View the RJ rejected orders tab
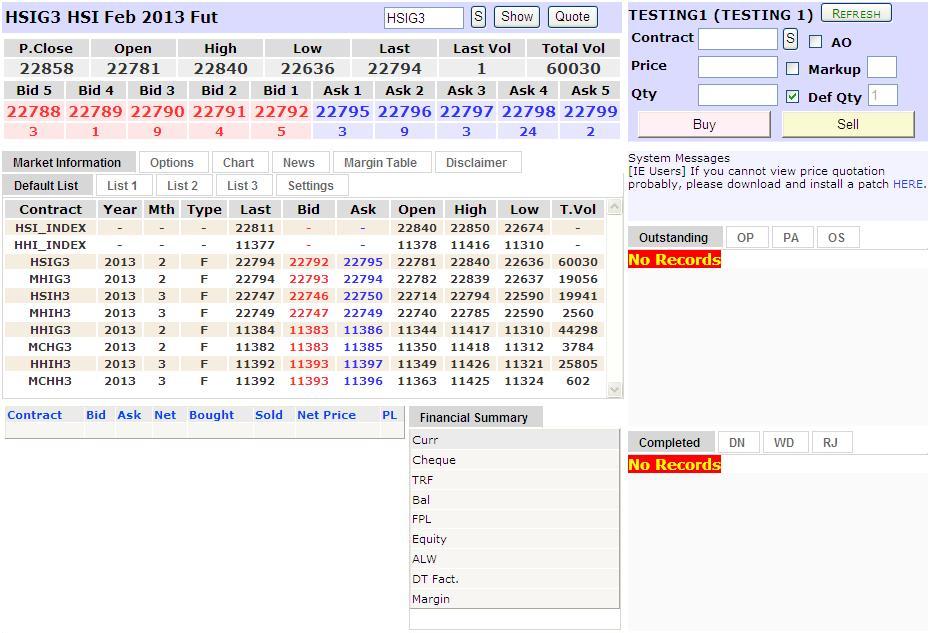 tap(830, 443)
